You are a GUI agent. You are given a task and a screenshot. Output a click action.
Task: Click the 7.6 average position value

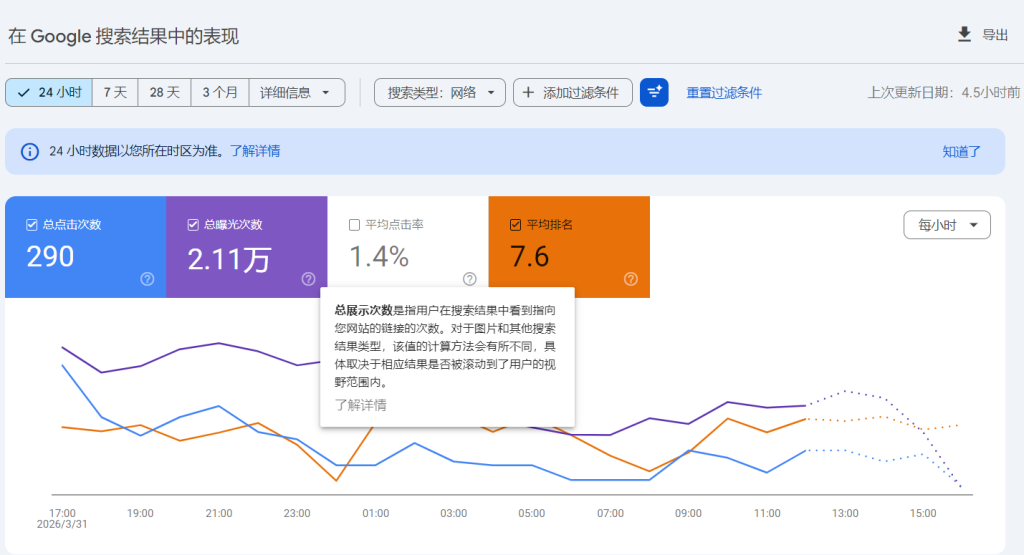click(x=530, y=257)
